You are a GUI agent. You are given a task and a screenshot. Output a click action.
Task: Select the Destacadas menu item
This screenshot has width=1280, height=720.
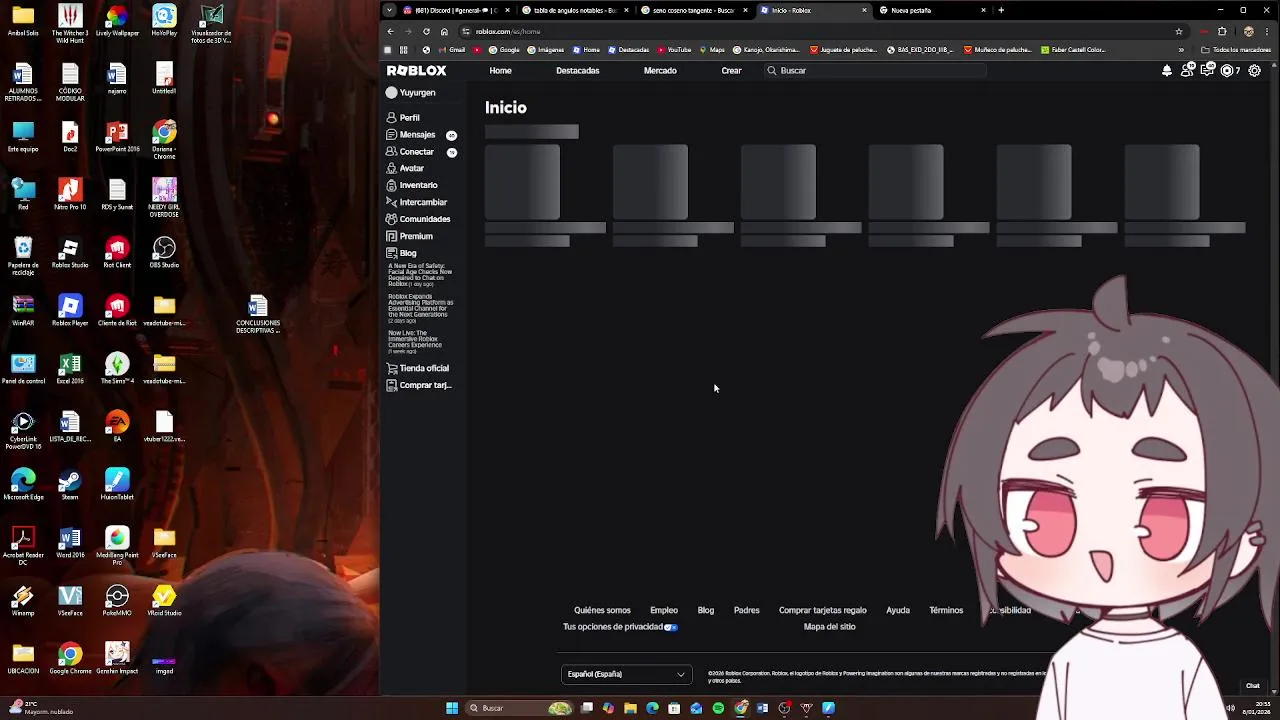pos(578,71)
